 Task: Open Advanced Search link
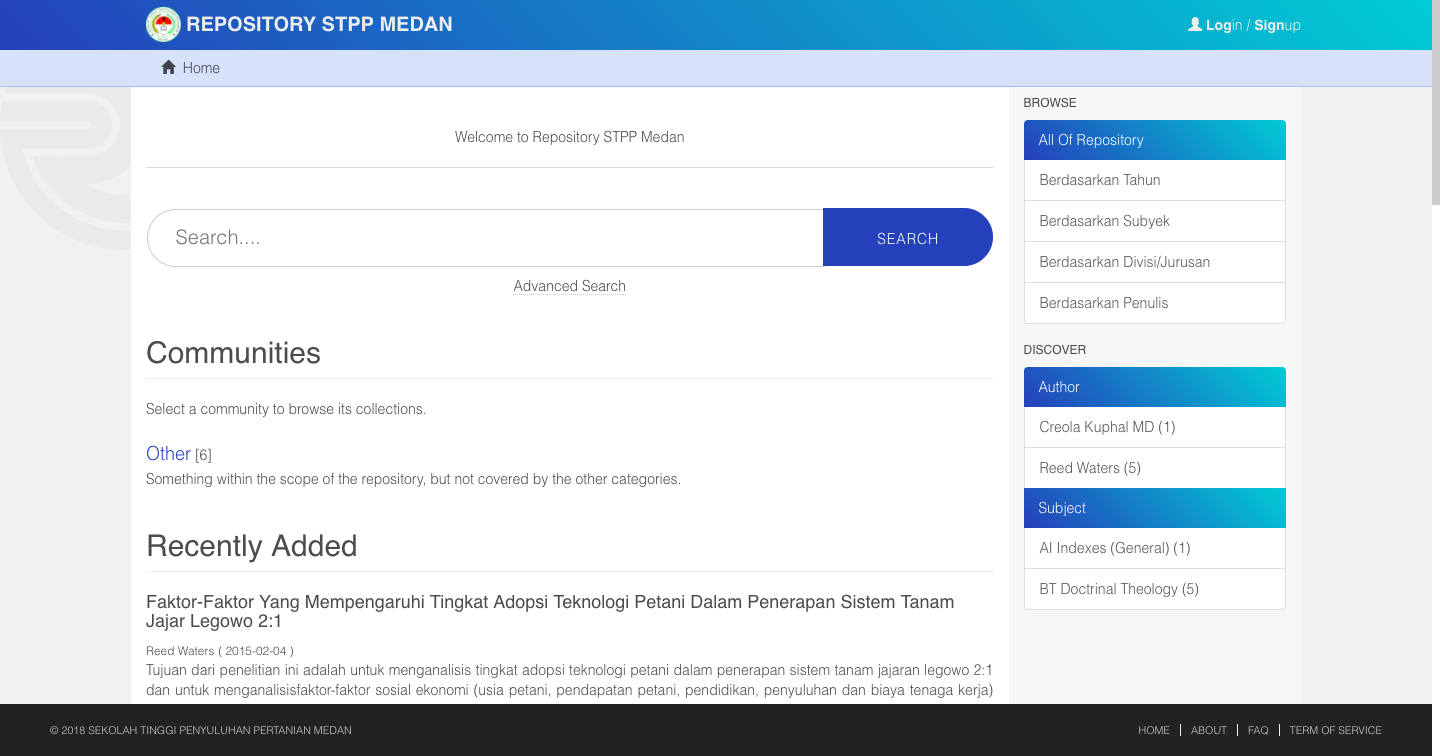coord(570,286)
